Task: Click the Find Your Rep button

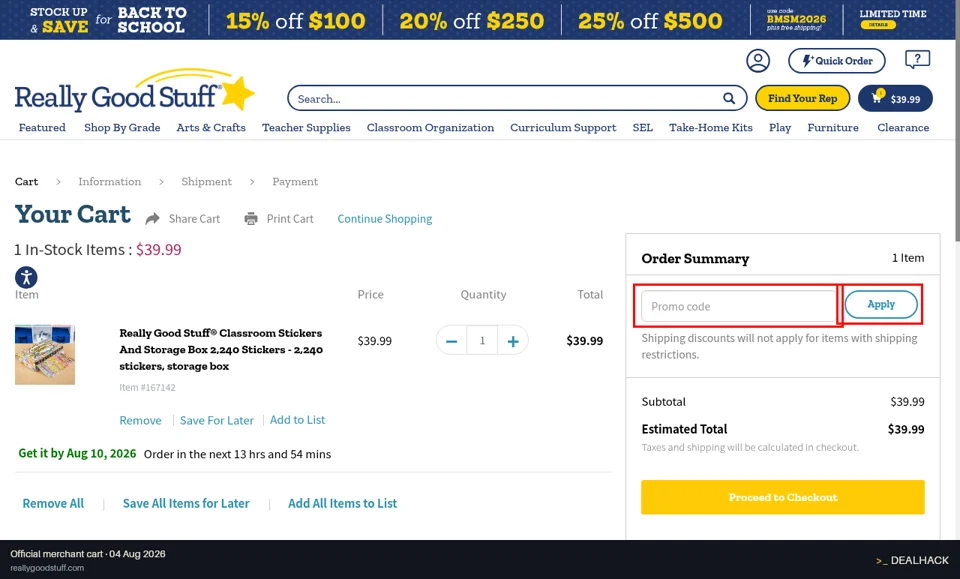Action: click(x=802, y=98)
